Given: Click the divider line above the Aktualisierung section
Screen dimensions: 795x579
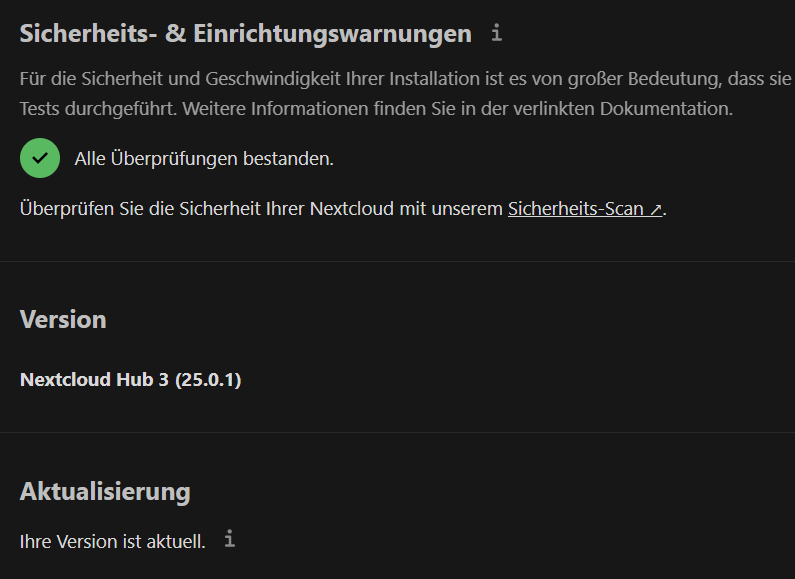Looking at the screenshot, I should [x=398, y=432].
